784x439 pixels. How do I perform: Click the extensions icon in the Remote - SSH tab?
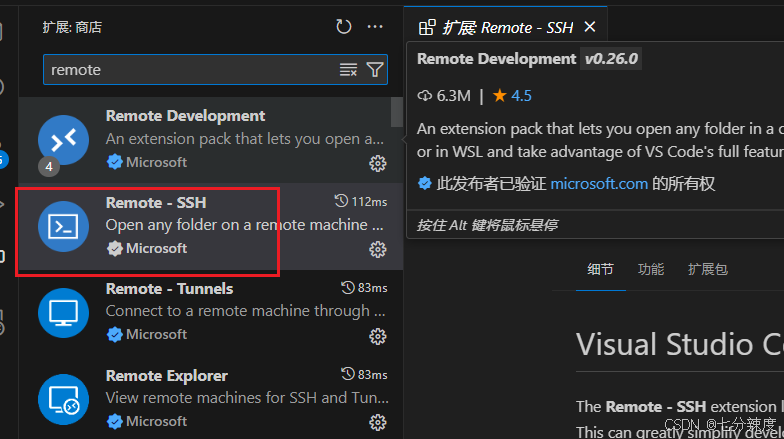click(x=426, y=28)
